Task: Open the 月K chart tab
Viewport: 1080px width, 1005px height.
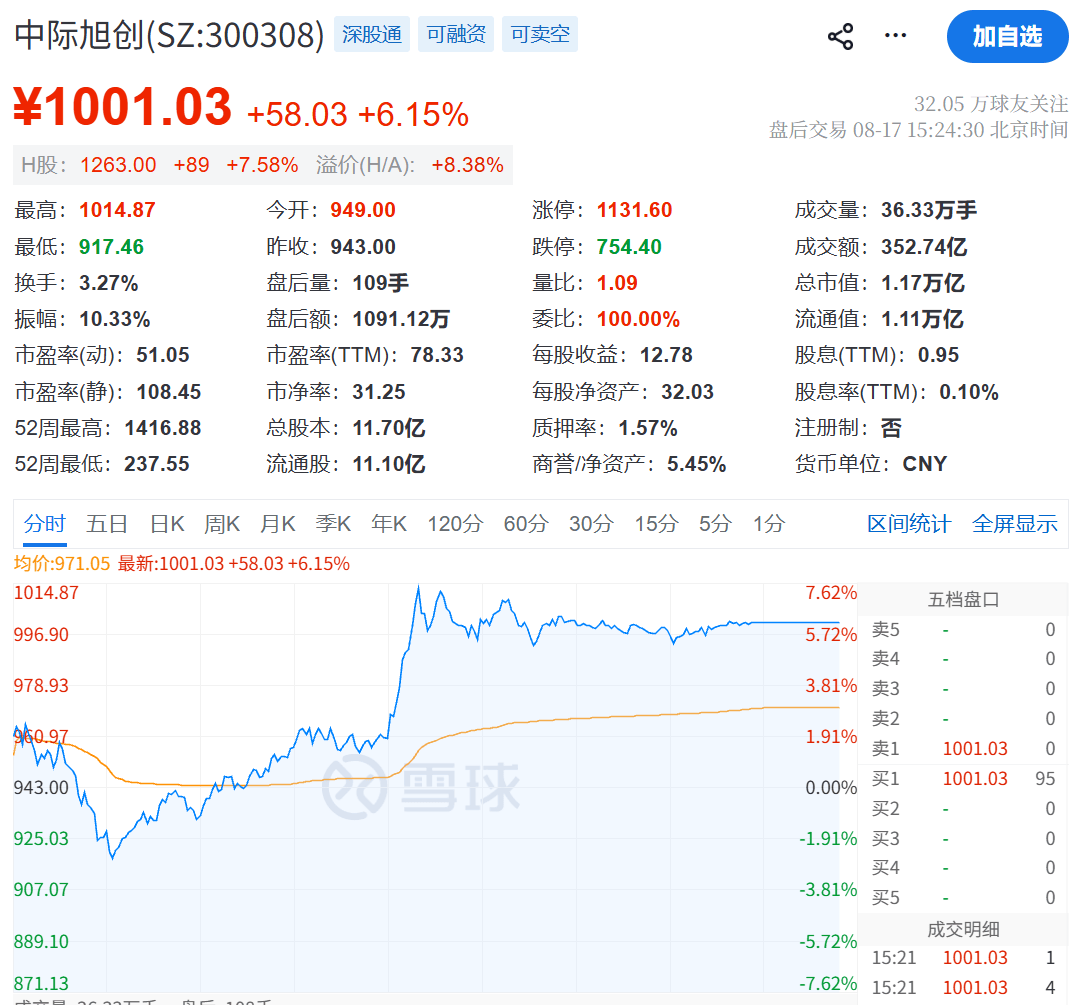Action: (278, 524)
